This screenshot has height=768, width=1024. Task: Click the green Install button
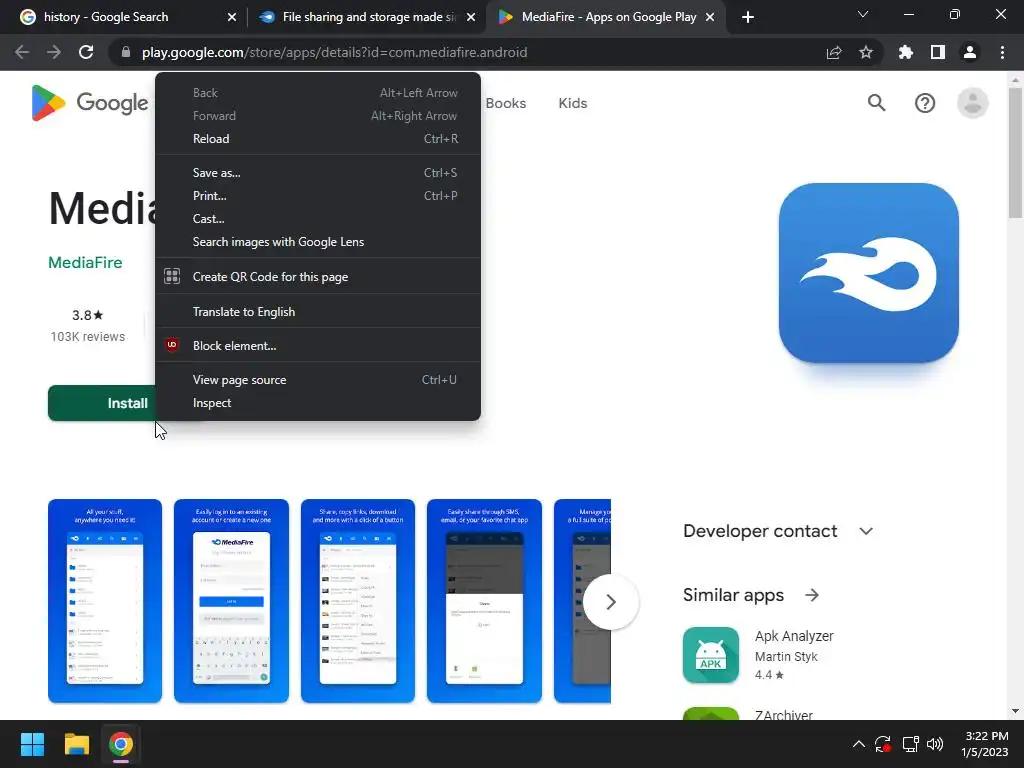click(x=102, y=403)
